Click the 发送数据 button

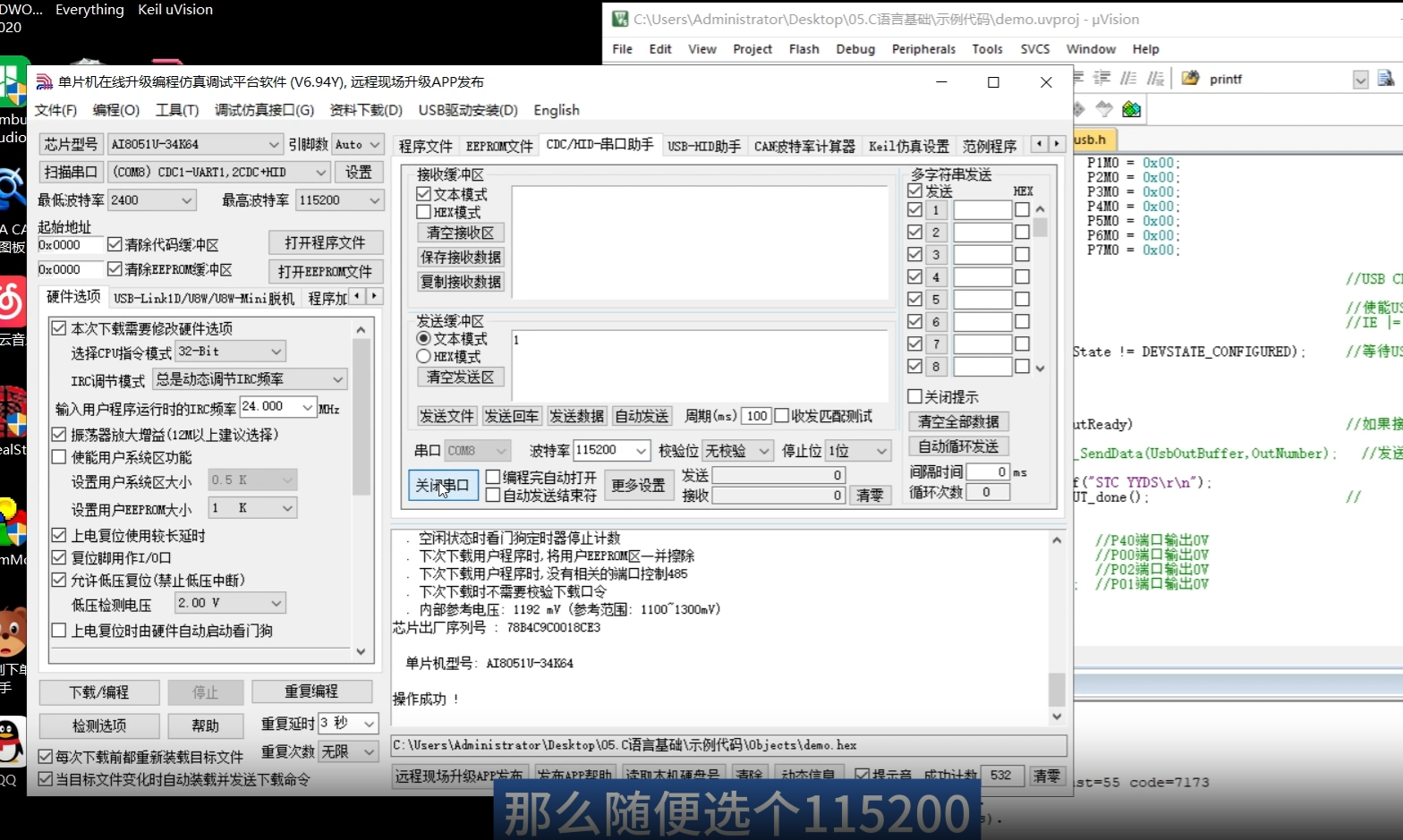[576, 416]
